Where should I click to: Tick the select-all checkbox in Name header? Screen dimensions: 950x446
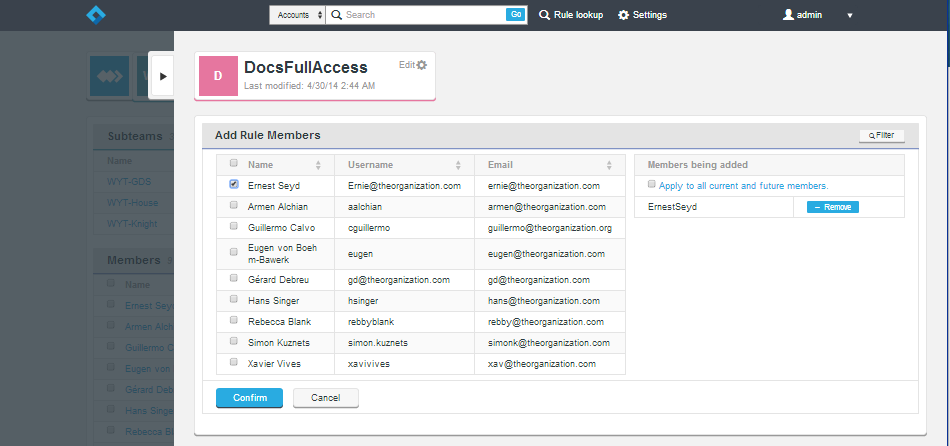coord(234,163)
